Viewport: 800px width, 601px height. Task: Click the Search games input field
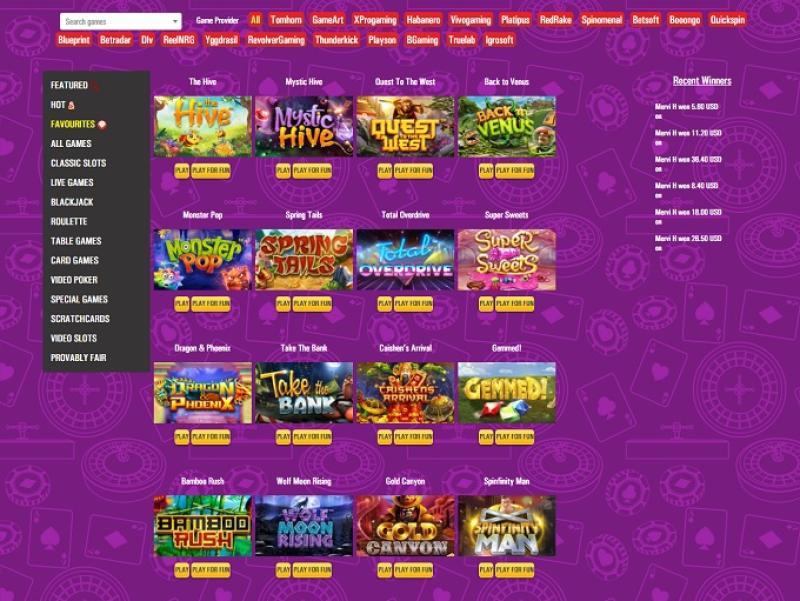(120, 21)
